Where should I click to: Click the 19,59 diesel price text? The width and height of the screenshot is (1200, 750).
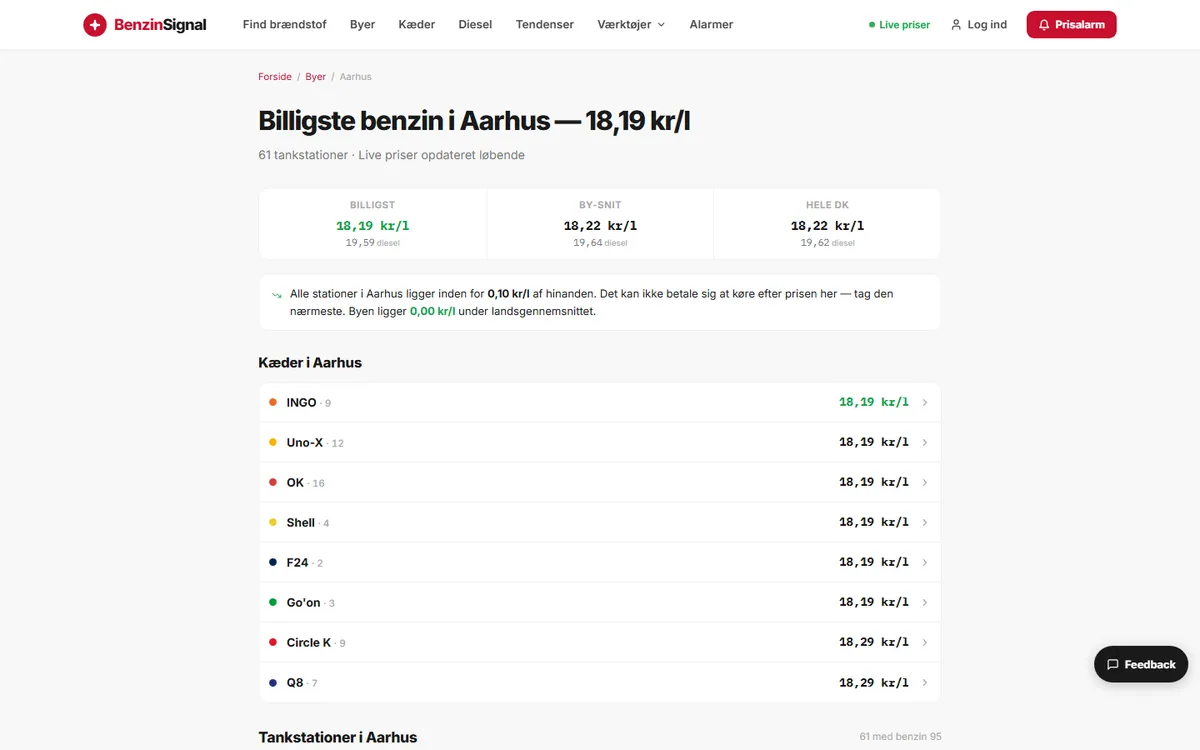click(x=372, y=243)
